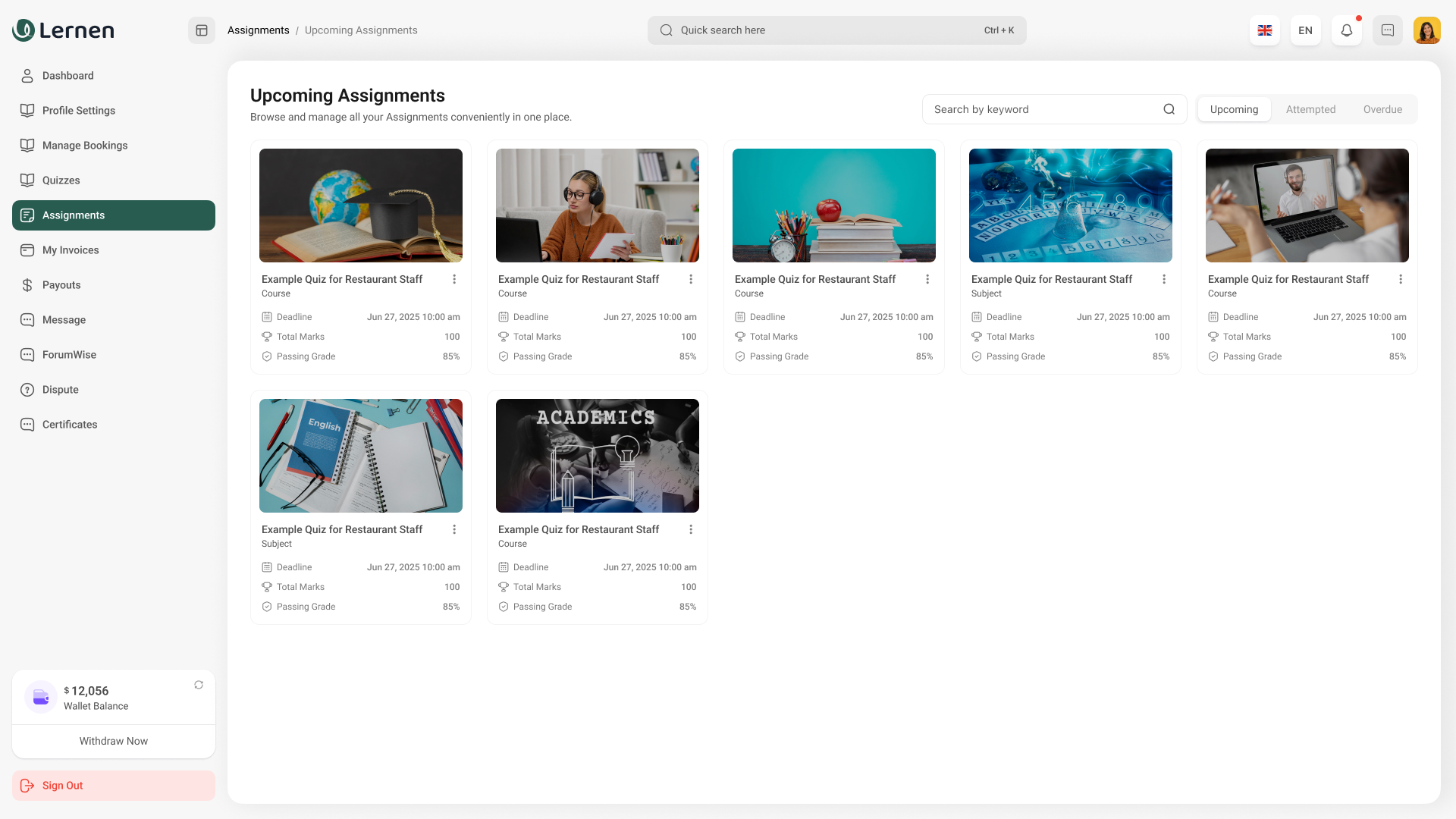Switch to the Attempted filter

pyautogui.click(x=1310, y=109)
